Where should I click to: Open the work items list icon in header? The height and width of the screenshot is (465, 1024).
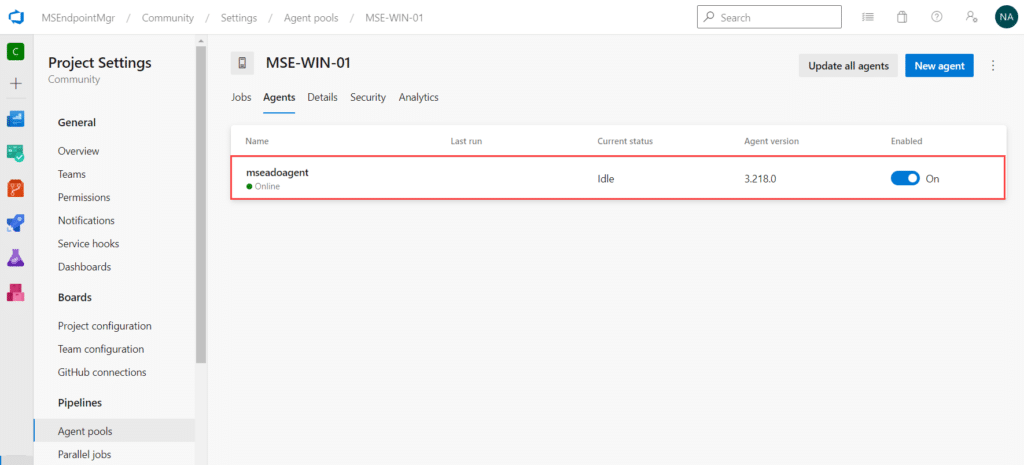[x=868, y=18]
